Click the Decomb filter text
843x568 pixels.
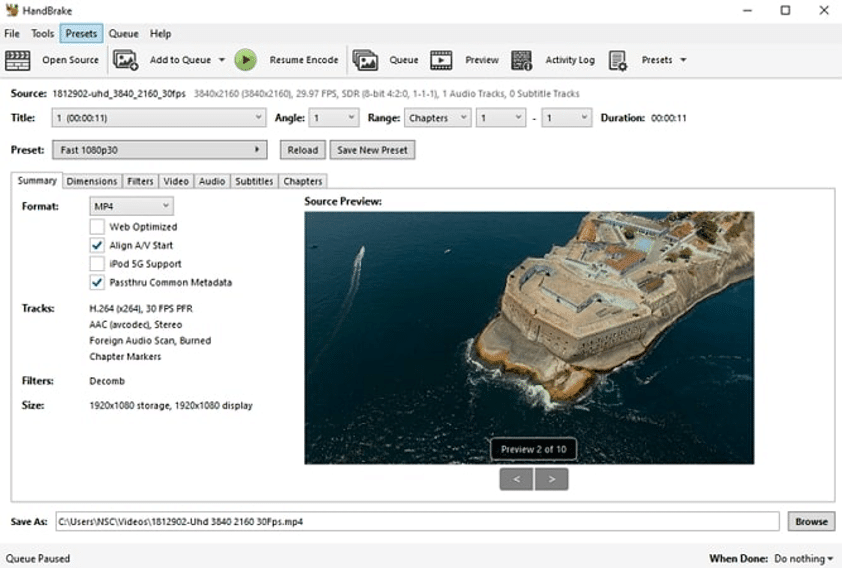tap(107, 381)
